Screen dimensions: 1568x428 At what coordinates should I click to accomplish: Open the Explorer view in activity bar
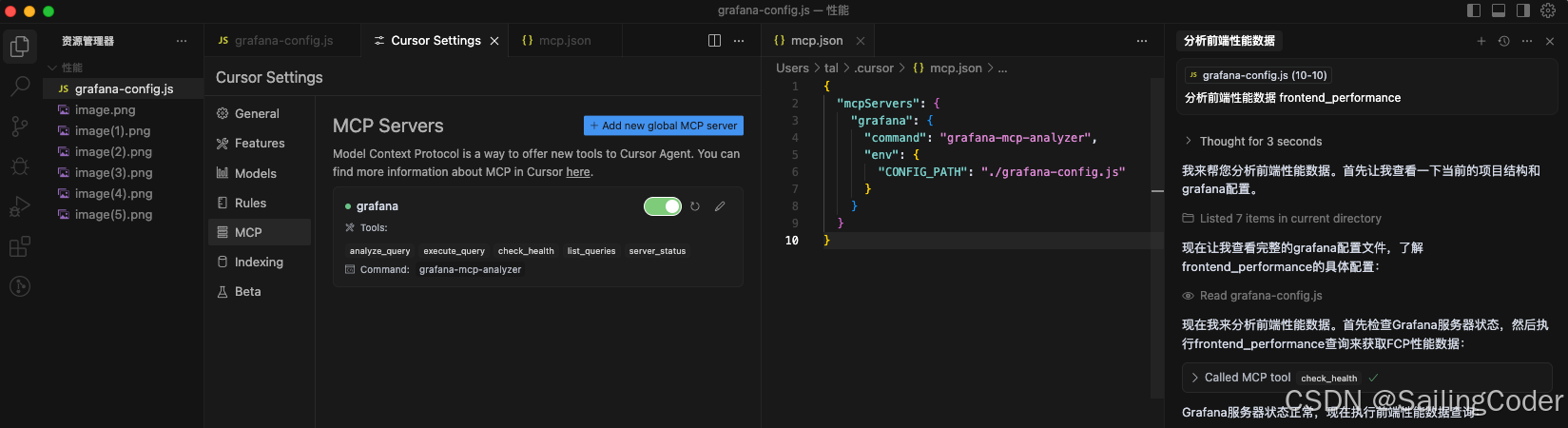19,46
